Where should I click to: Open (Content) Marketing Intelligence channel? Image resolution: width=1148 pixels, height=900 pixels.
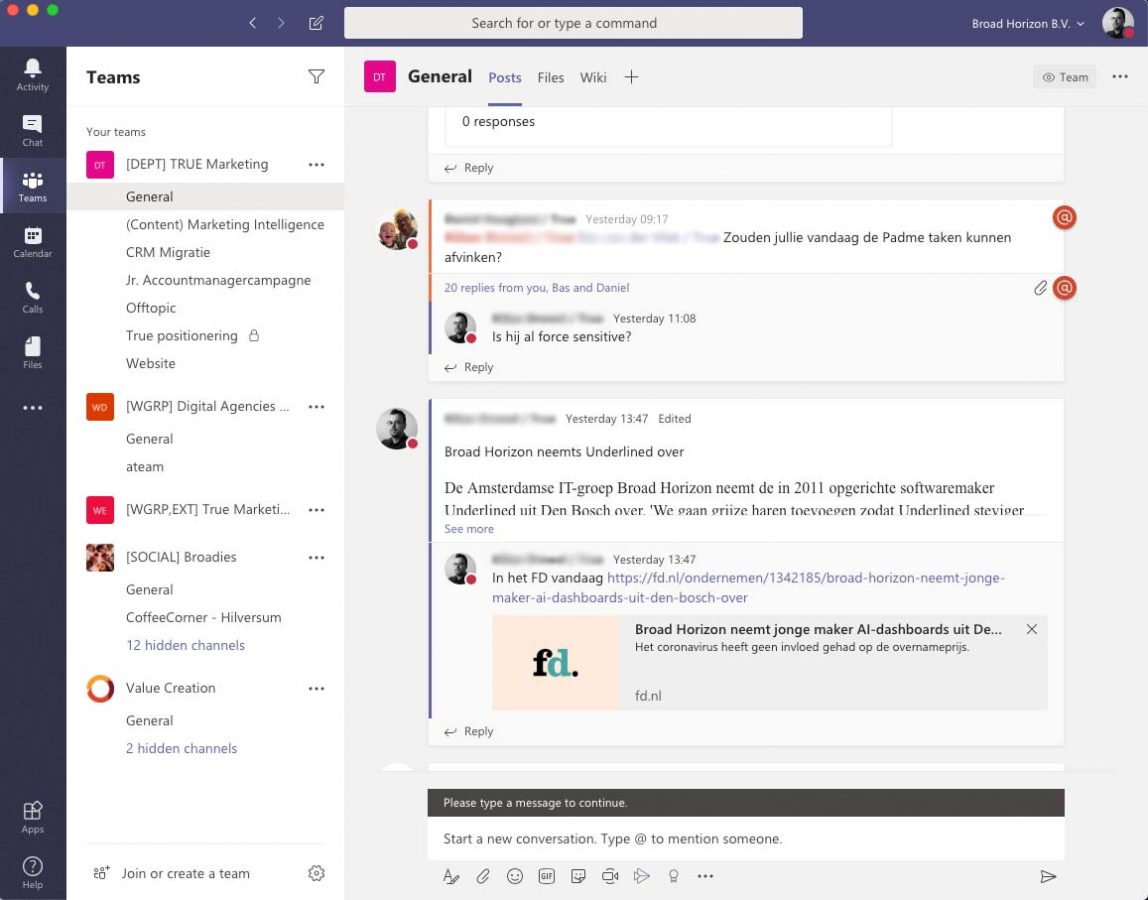click(x=225, y=224)
